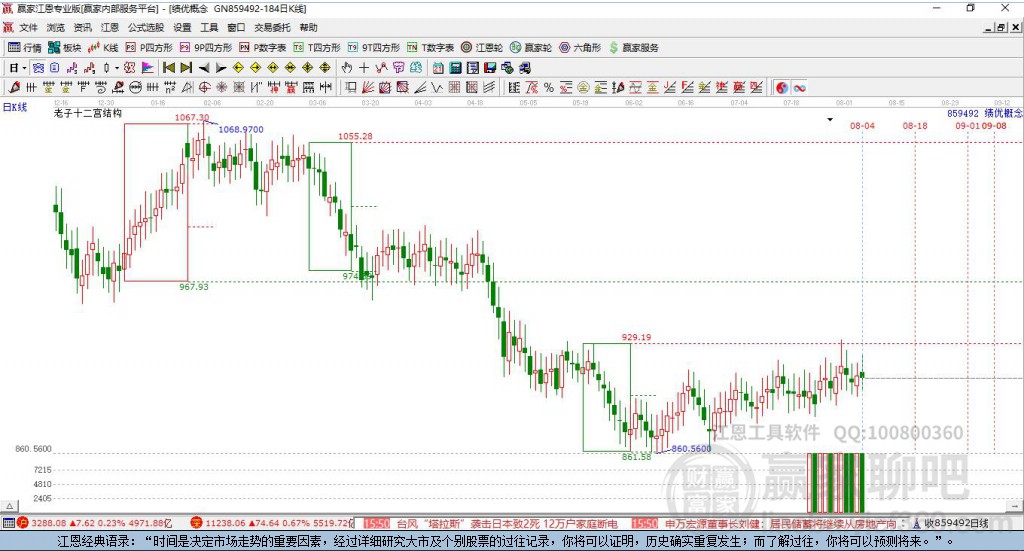The width and height of the screenshot is (1024, 551).
Task: Open the 帮助 menu
Action: point(308,27)
